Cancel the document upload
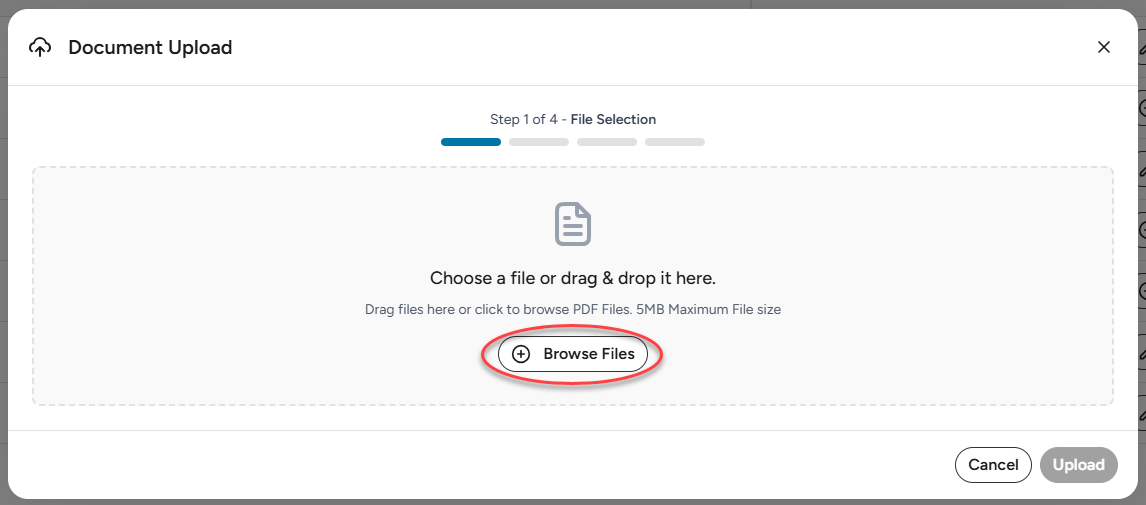 tap(993, 465)
